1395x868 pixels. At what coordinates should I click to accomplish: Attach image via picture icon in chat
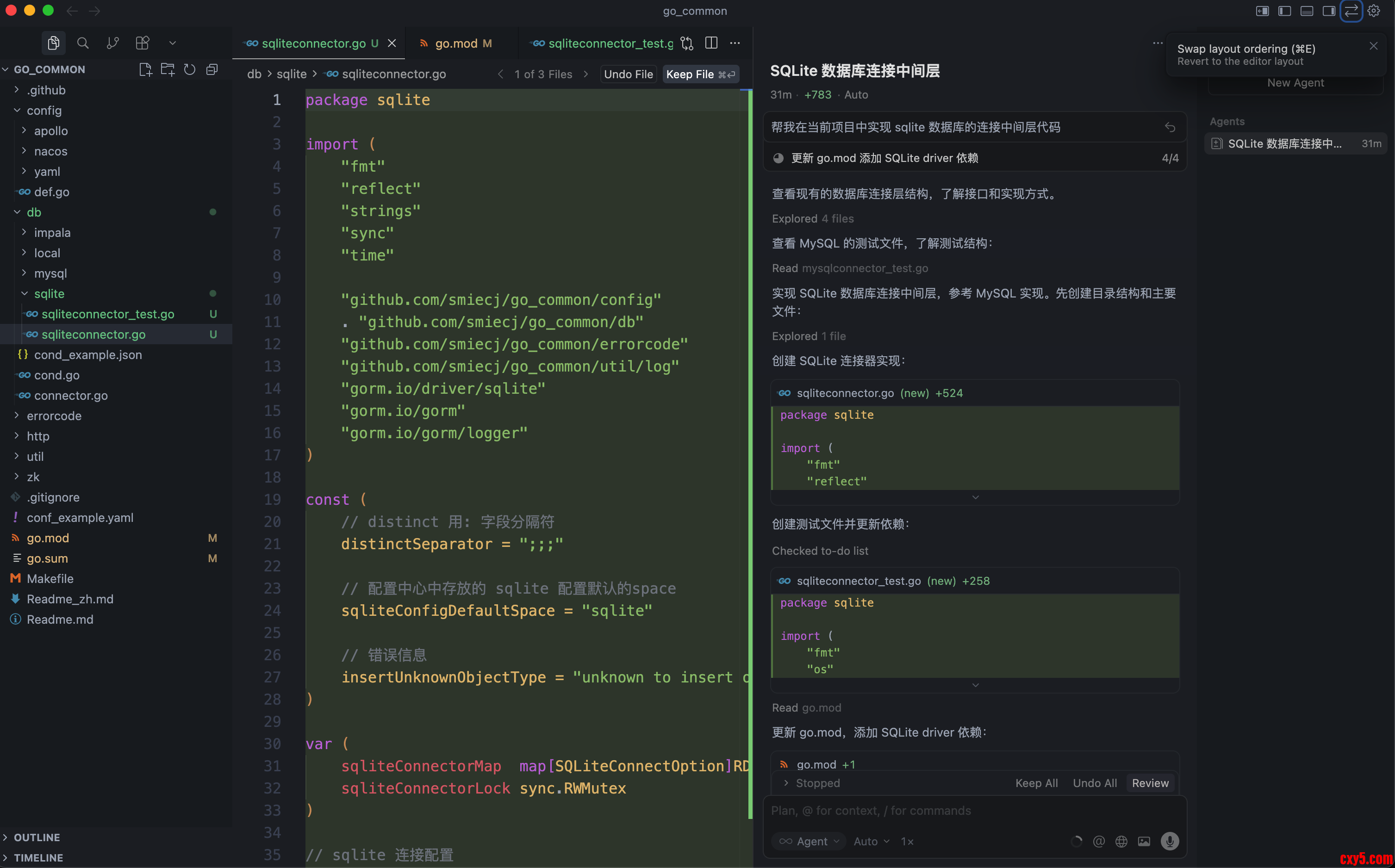[1144, 841]
